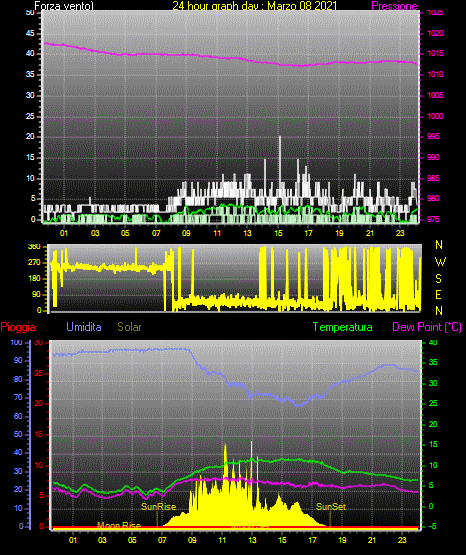Click the tallest solar radiation peak near 13

pyautogui.click(x=252, y=442)
